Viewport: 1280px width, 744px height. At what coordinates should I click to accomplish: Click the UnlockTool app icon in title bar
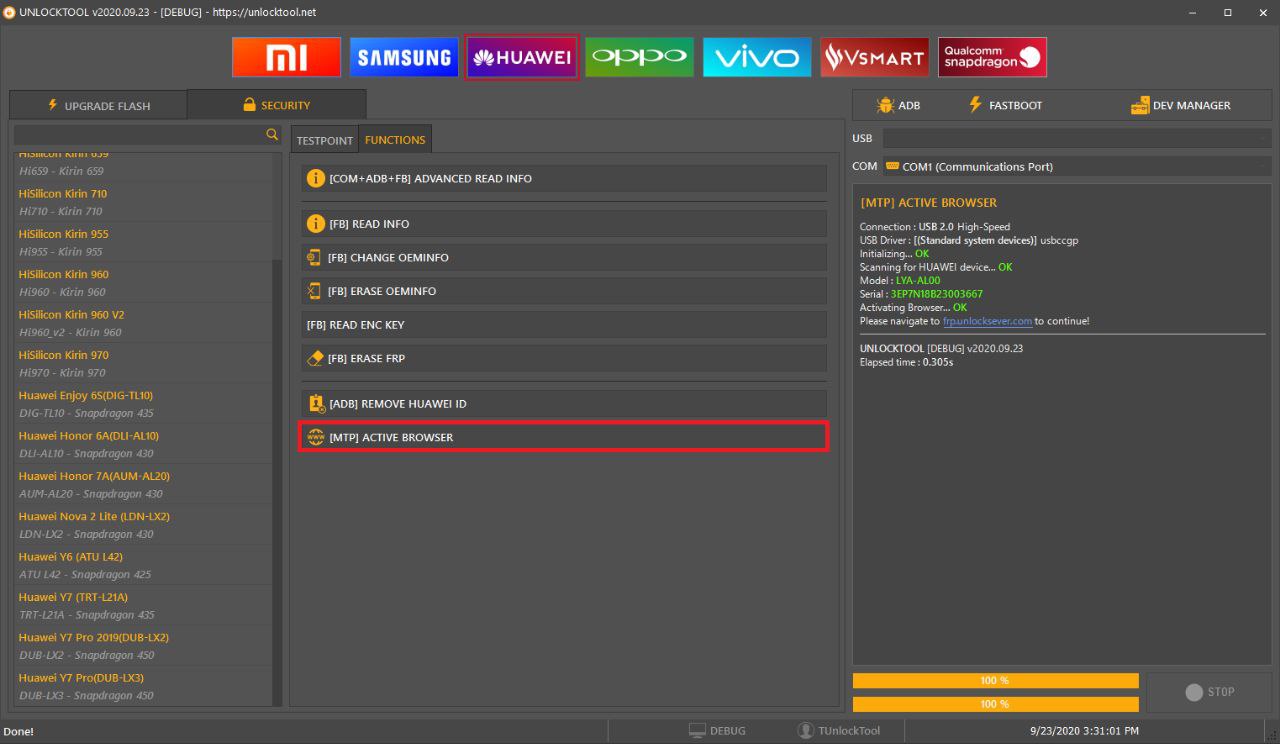pyautogui.click(x=9, y=12)
